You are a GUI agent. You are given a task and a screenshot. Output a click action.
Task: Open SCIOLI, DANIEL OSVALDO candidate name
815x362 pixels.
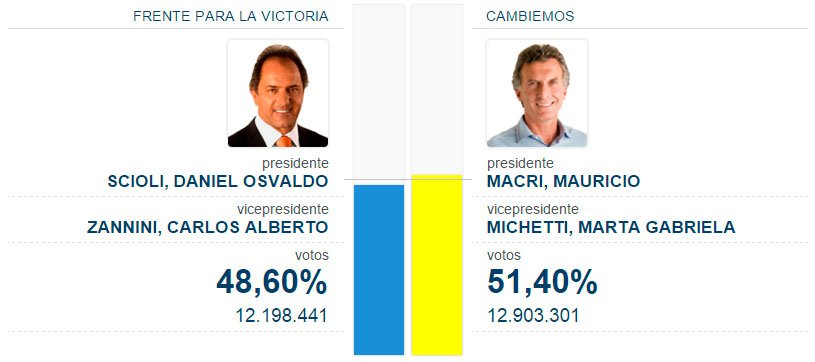[x=218, y=182]
